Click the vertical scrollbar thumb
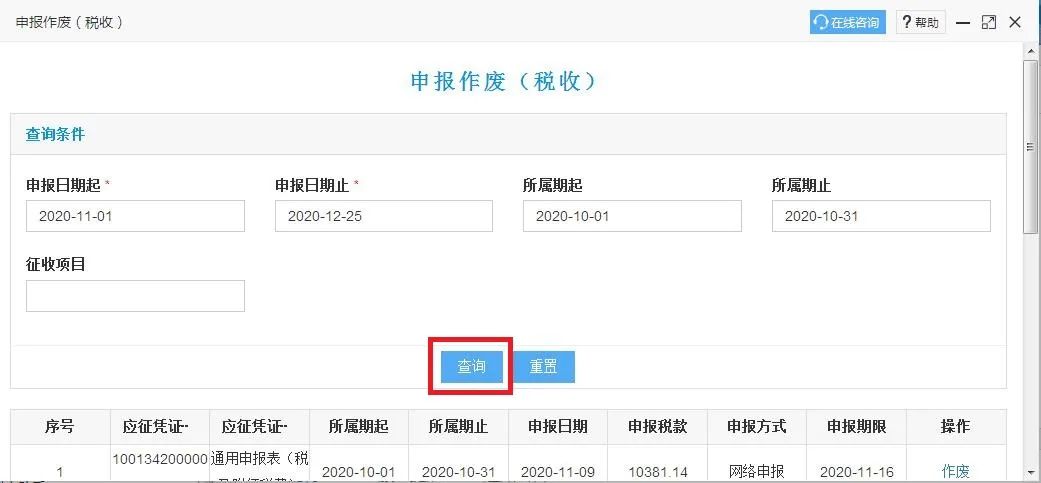1041x483 pixels. (x=1030, y=147)
